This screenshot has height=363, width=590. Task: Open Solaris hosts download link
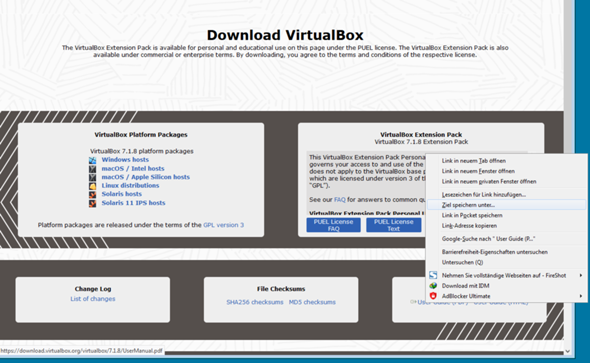pos(122,194)
